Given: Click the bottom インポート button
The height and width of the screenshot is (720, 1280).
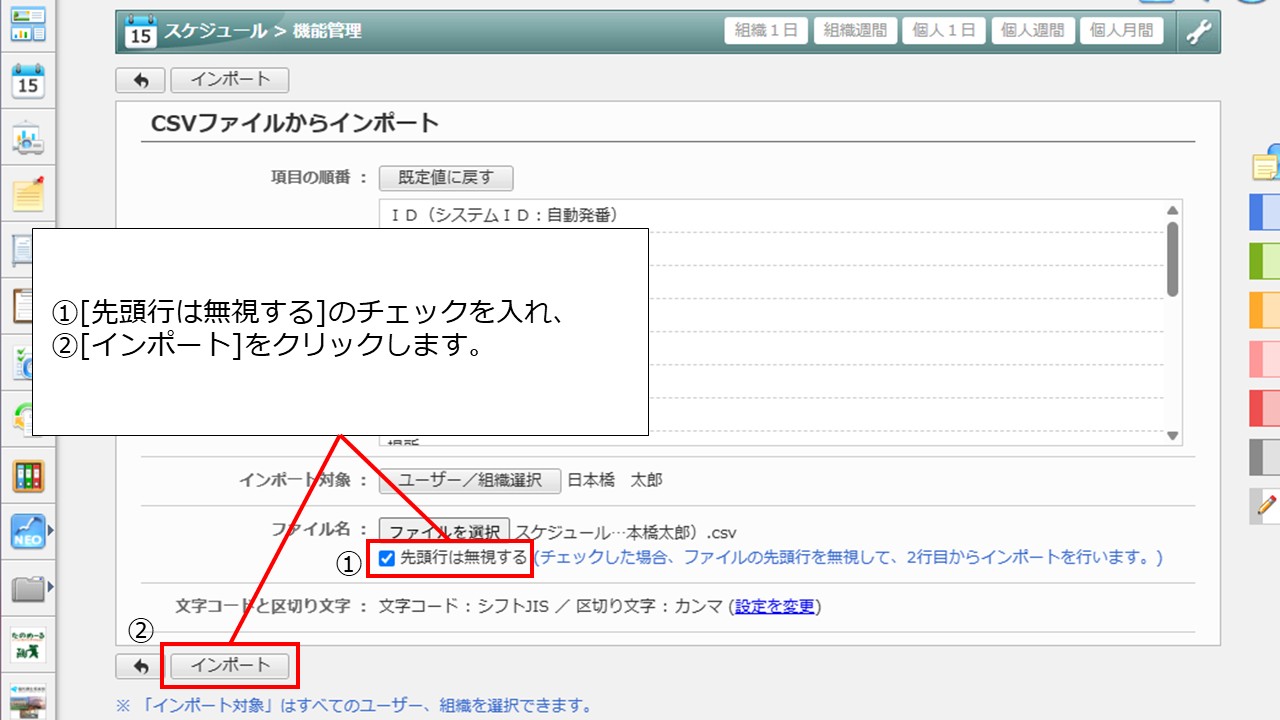Looking at the screenshot, I should tap(230, 665).
